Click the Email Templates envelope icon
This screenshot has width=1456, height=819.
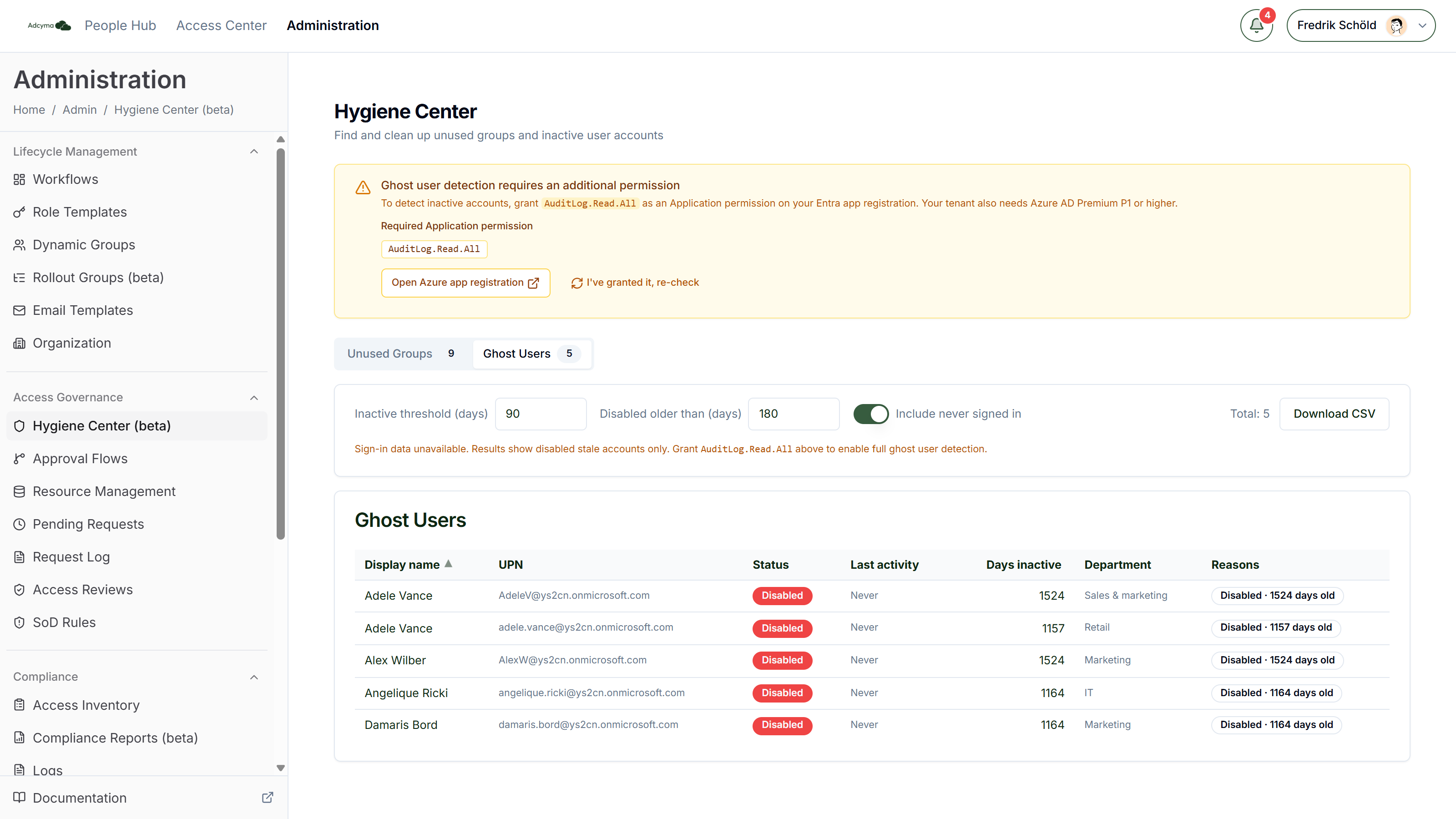pyautogui.click(x=19, y=310)
